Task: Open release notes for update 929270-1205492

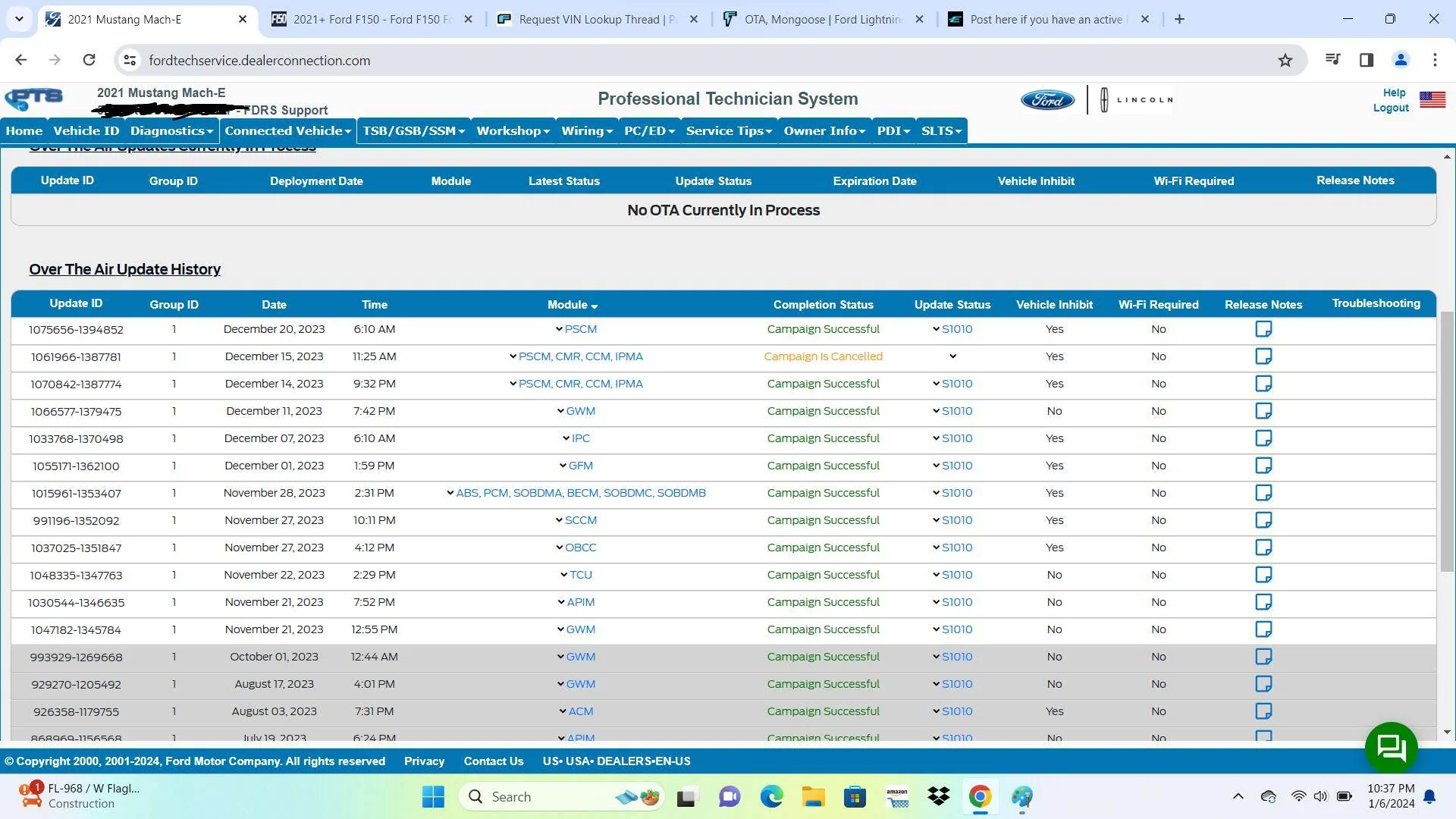Action: click(1263, 684)
